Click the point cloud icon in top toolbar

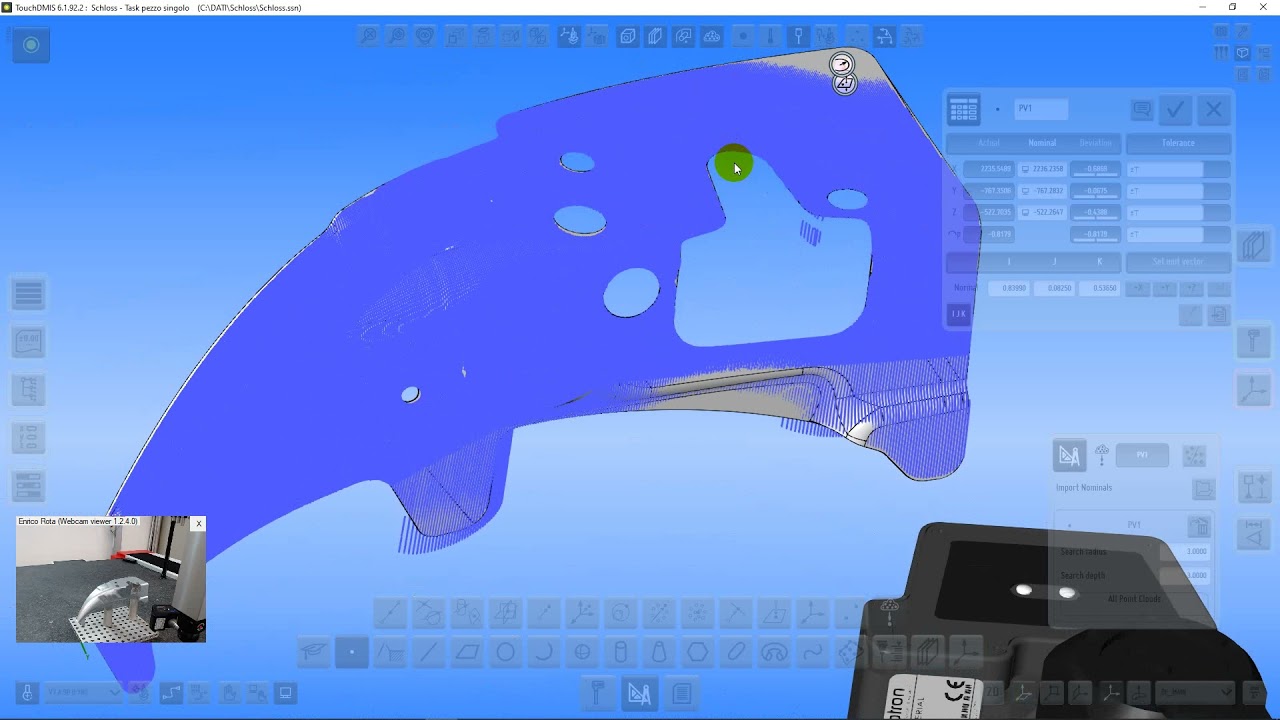coord(712,36)
